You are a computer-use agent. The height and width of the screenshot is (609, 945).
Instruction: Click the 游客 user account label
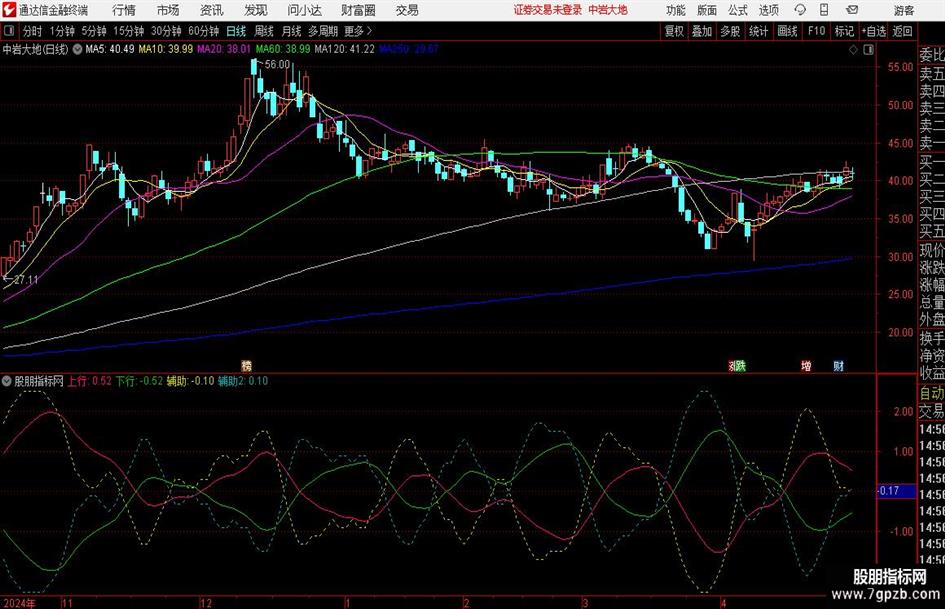click(x=904, y=10)
